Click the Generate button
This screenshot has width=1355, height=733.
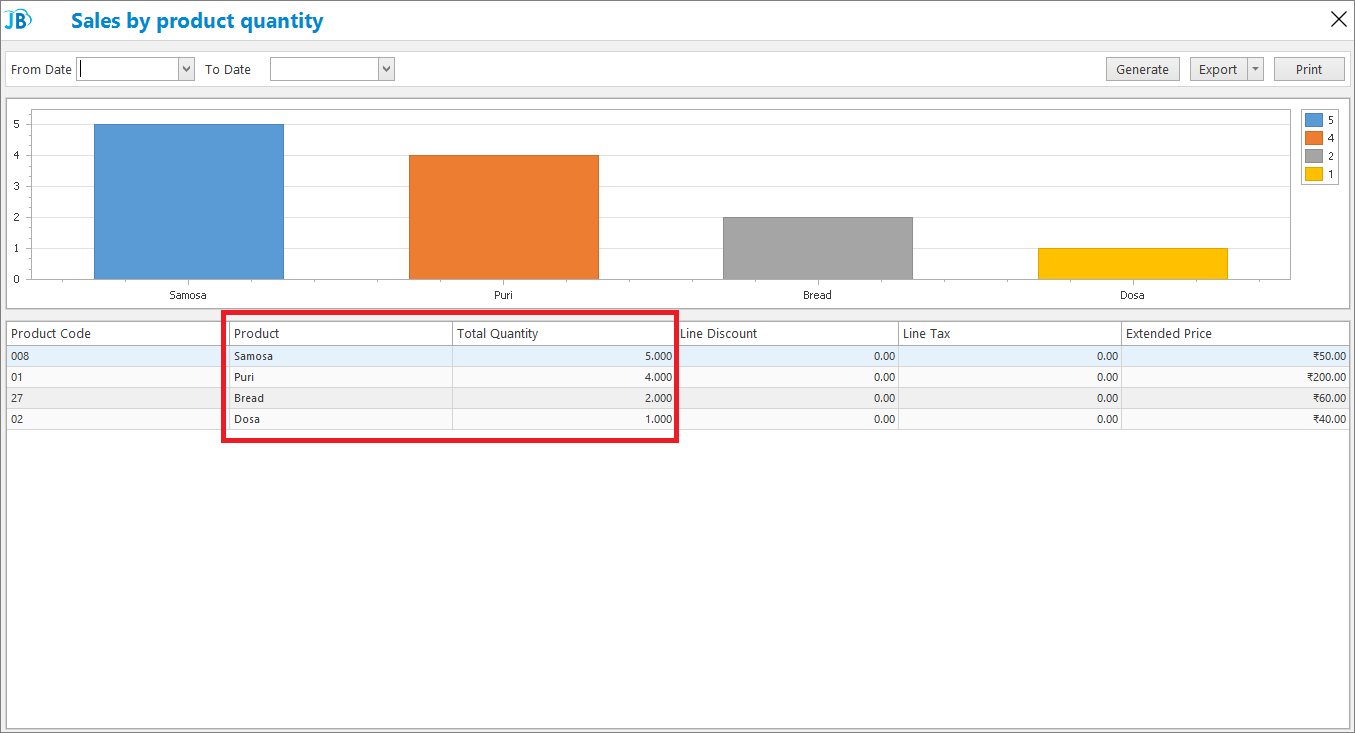pyautogui.click(x=1142, y=69)
